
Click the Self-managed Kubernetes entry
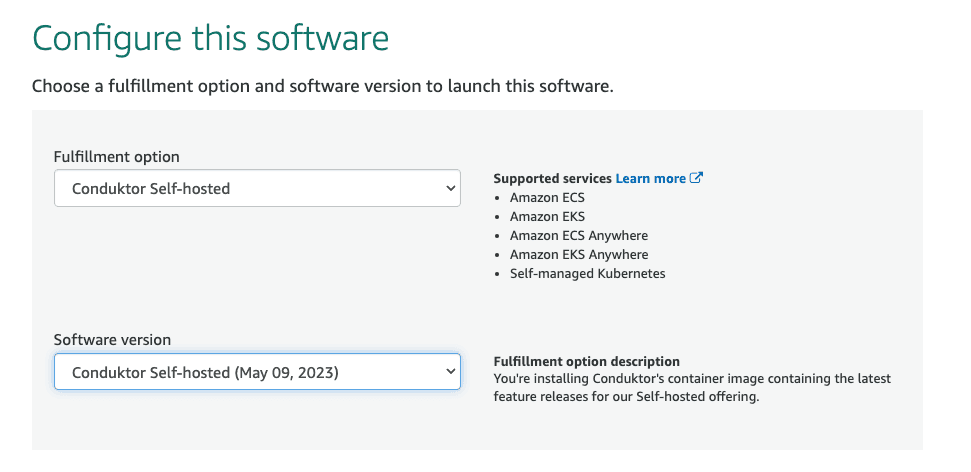pyautogui.click(x=587, y=273)
